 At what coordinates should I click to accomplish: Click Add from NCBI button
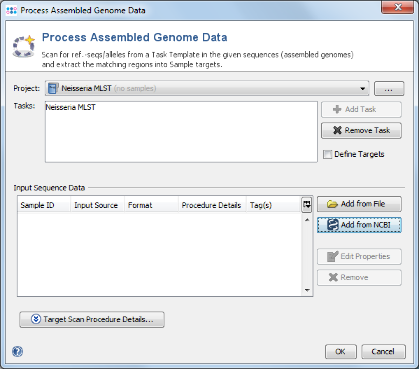359,225
